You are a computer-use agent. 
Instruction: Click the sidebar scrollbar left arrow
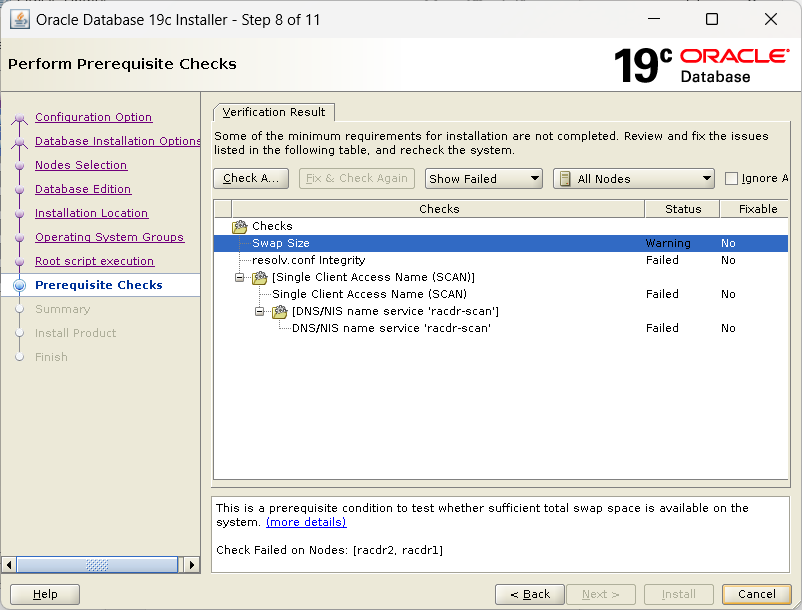point(9,565)
